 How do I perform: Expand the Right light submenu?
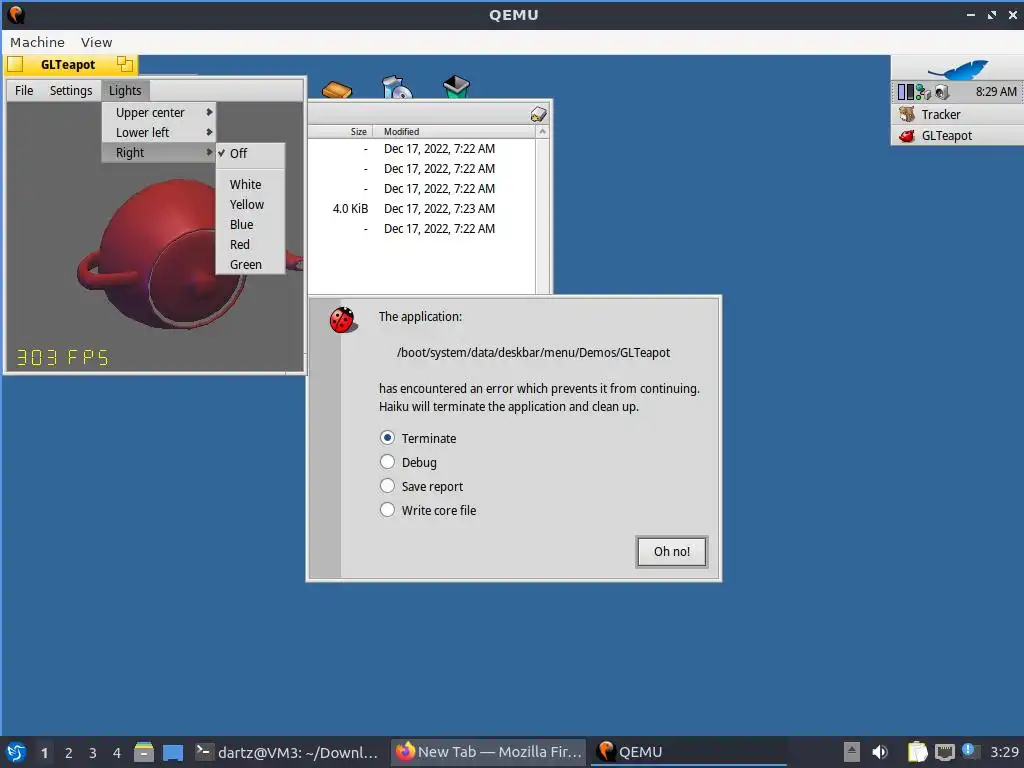pyautogui.click(x=159, y=153)
